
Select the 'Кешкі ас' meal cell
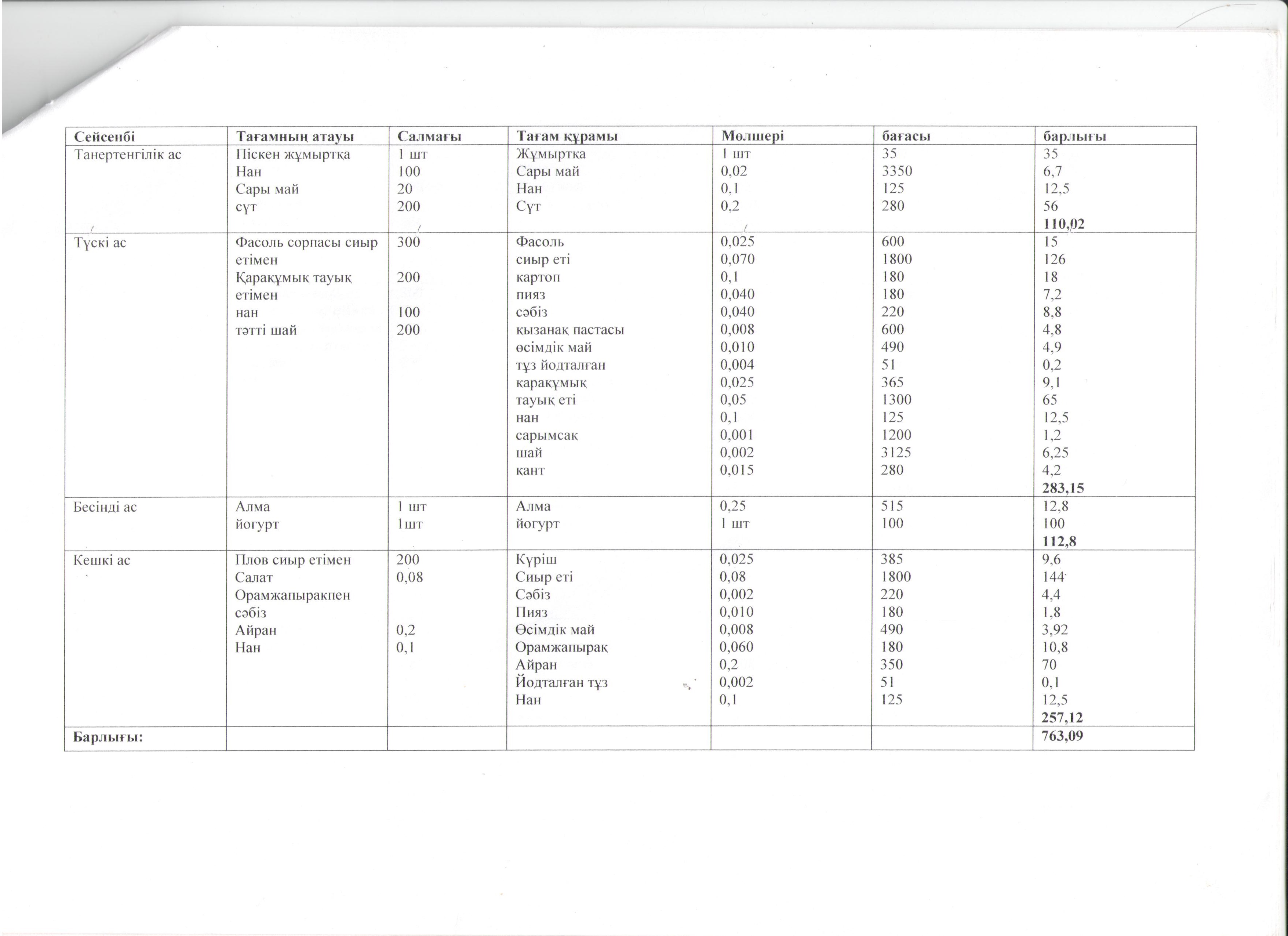click(102, 560)
